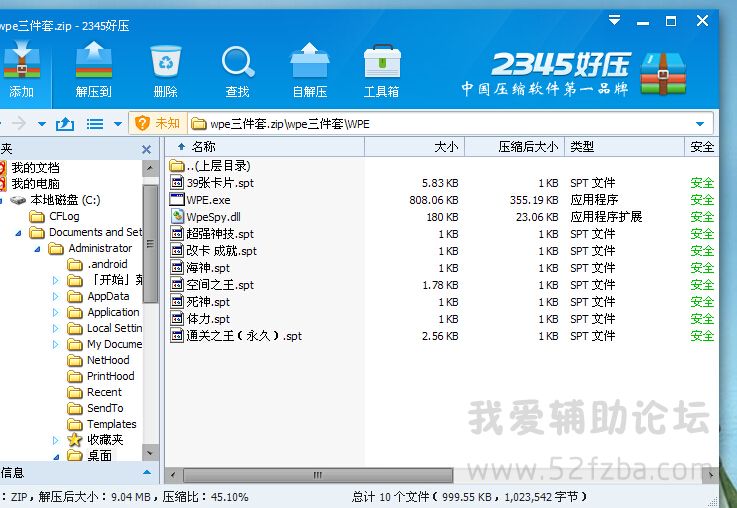Expand the My Documents folder node
Screen dimensions: 737x508
56,344
